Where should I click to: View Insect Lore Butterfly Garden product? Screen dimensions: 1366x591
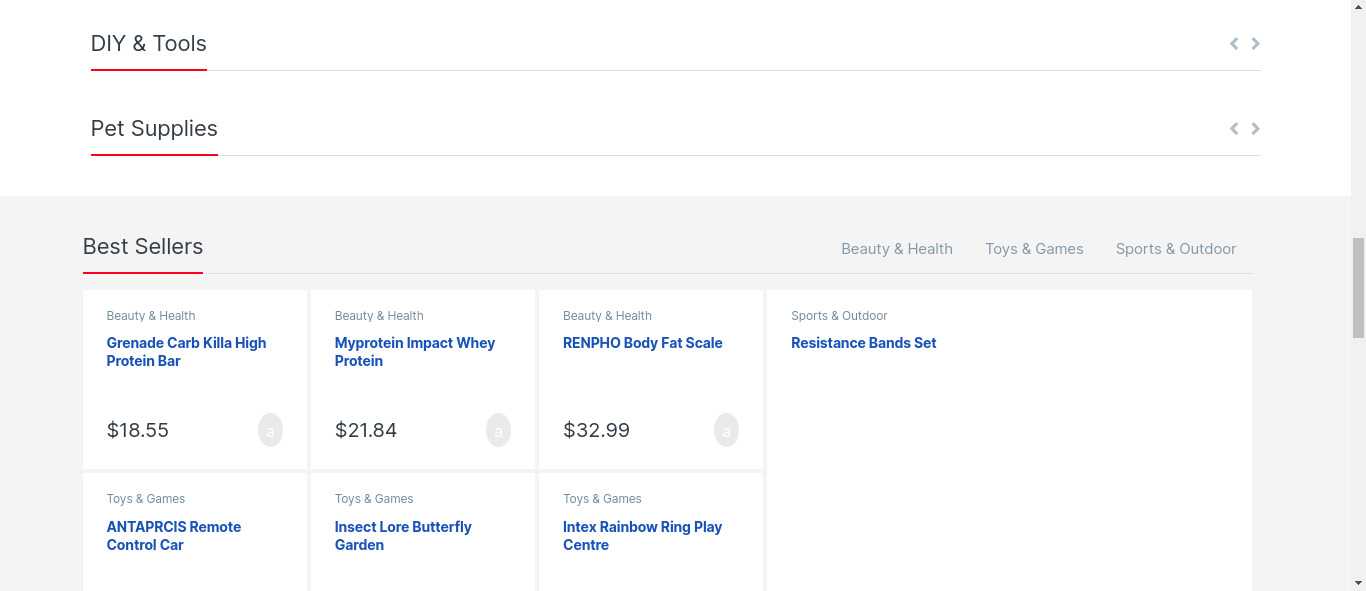point(402,536)
